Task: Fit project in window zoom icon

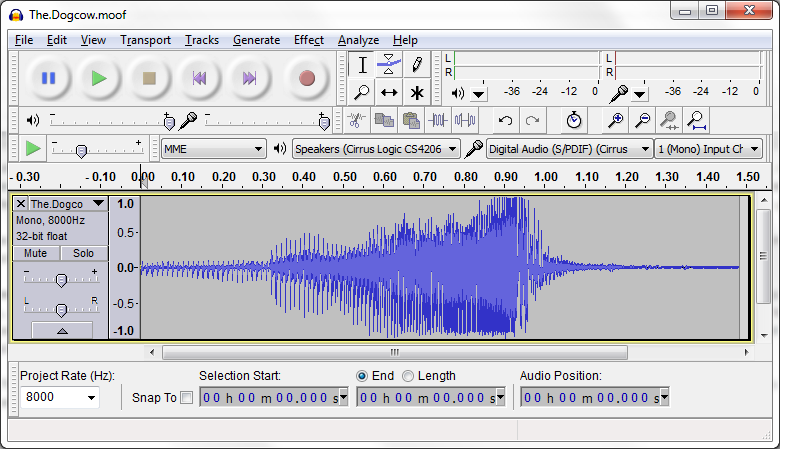Action: (696, 120)
